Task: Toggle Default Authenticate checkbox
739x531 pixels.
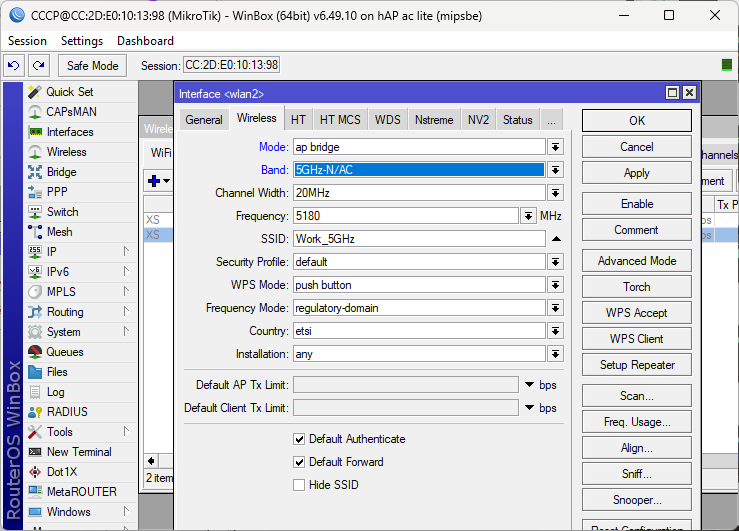Action: (x=299, y=439)
